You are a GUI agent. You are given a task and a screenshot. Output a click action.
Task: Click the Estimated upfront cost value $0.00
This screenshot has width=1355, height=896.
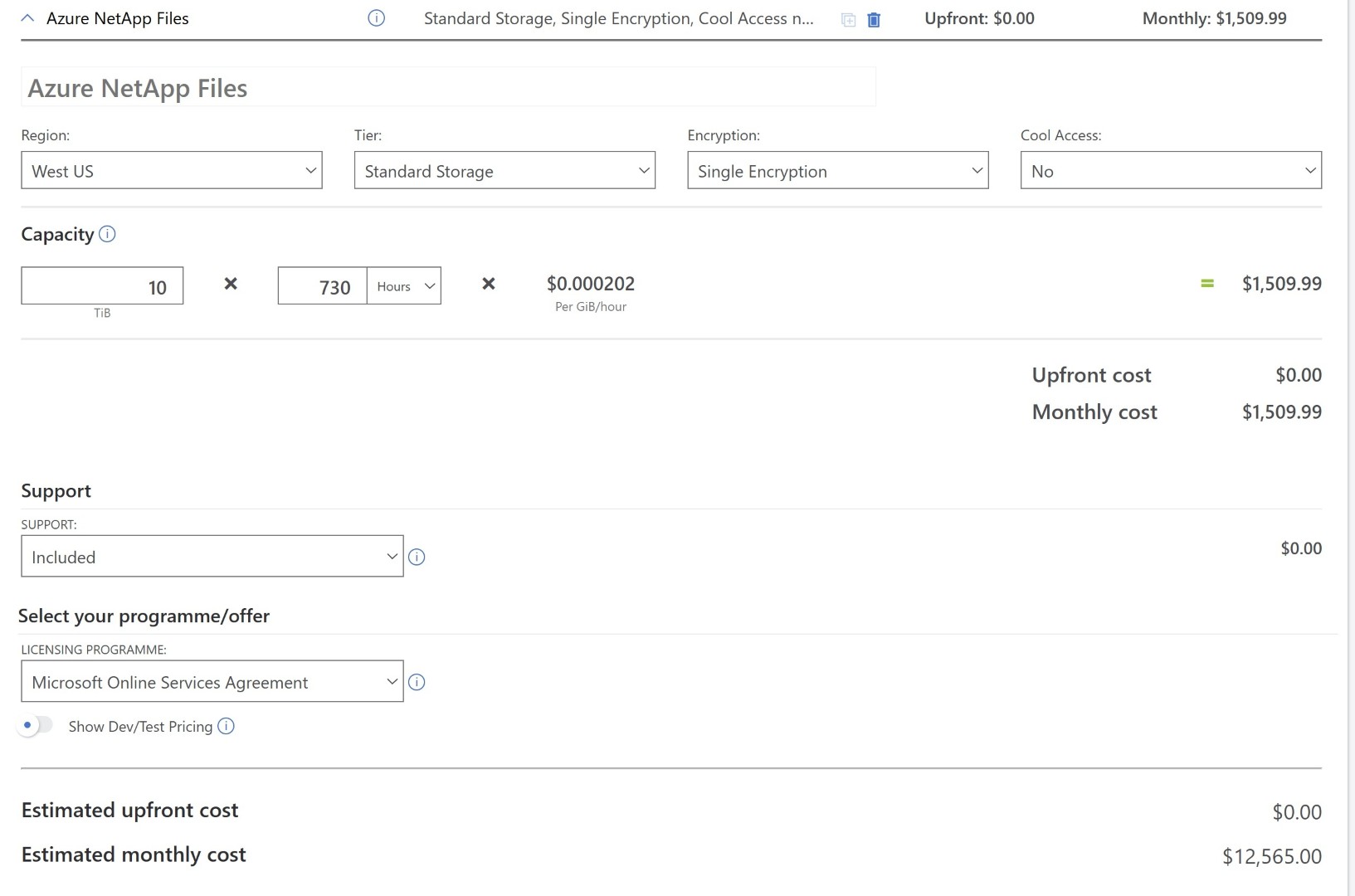pos(1297,812)
